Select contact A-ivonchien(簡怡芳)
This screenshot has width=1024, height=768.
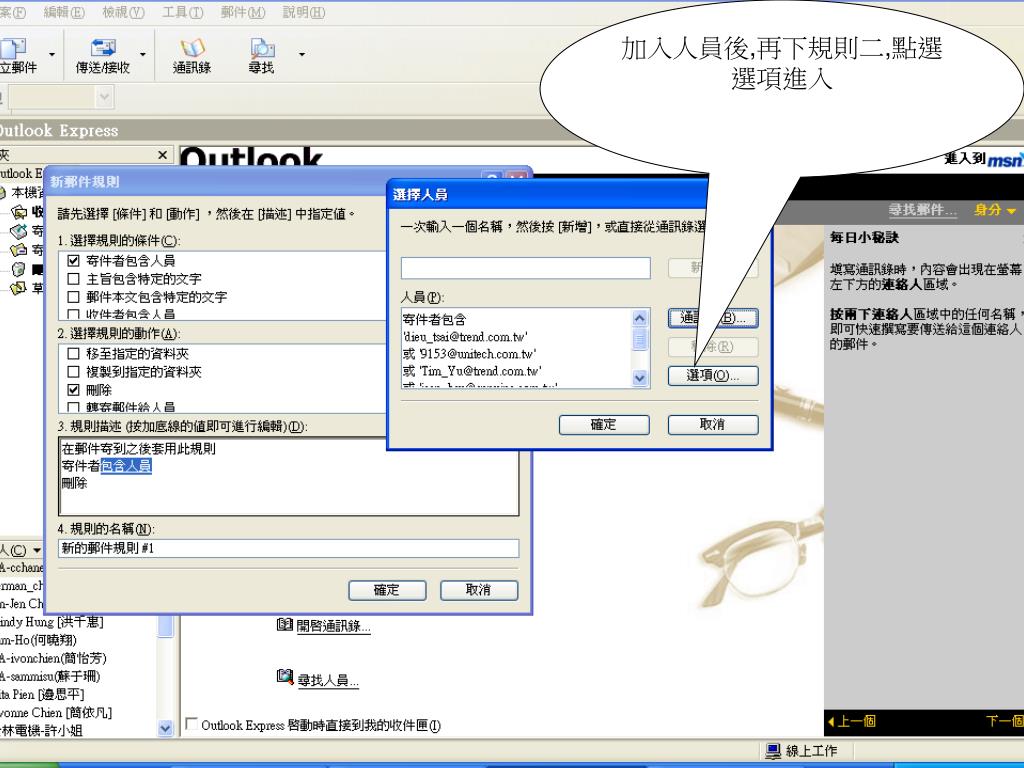pos(53,658)
